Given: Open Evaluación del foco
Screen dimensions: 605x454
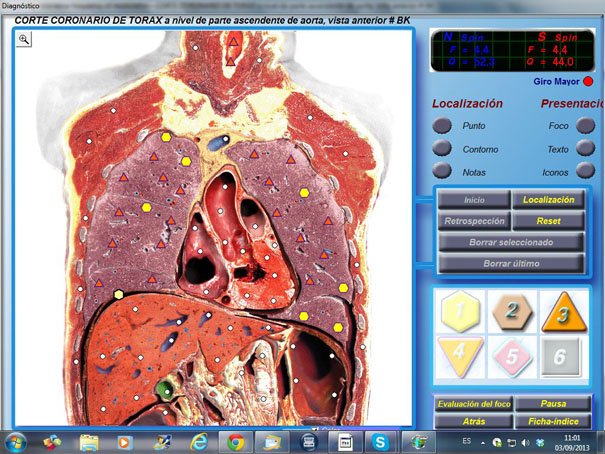Looking at the screenshot, I should click(473, 404).
